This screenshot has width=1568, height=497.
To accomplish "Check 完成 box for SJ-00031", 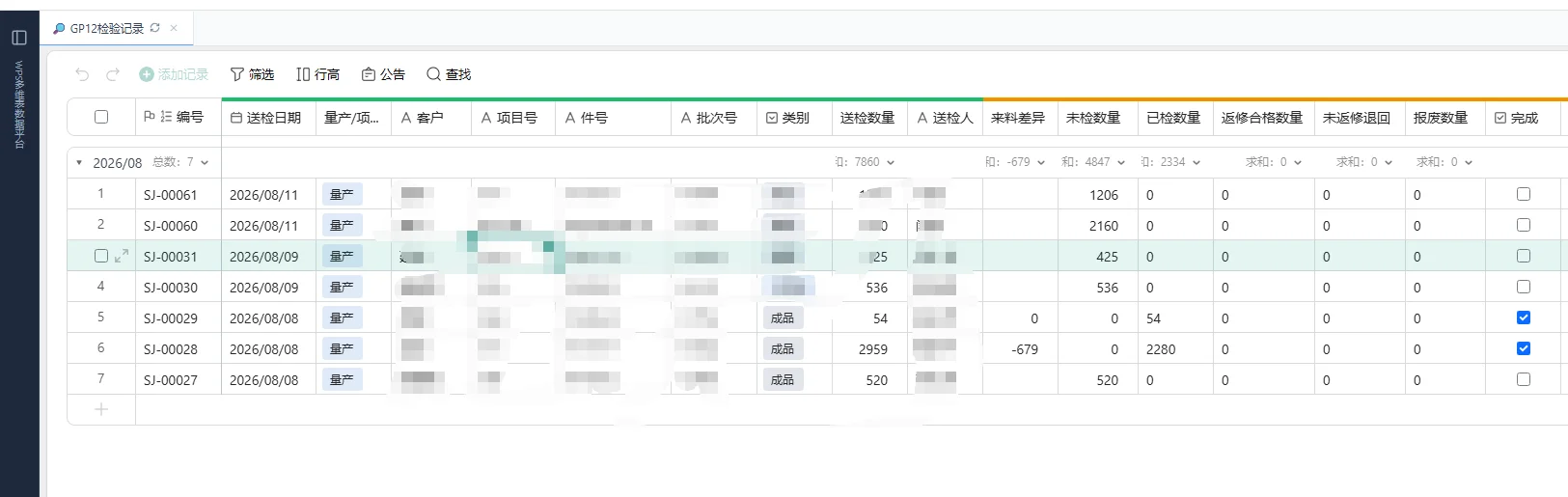I will tap(1524, 256).
